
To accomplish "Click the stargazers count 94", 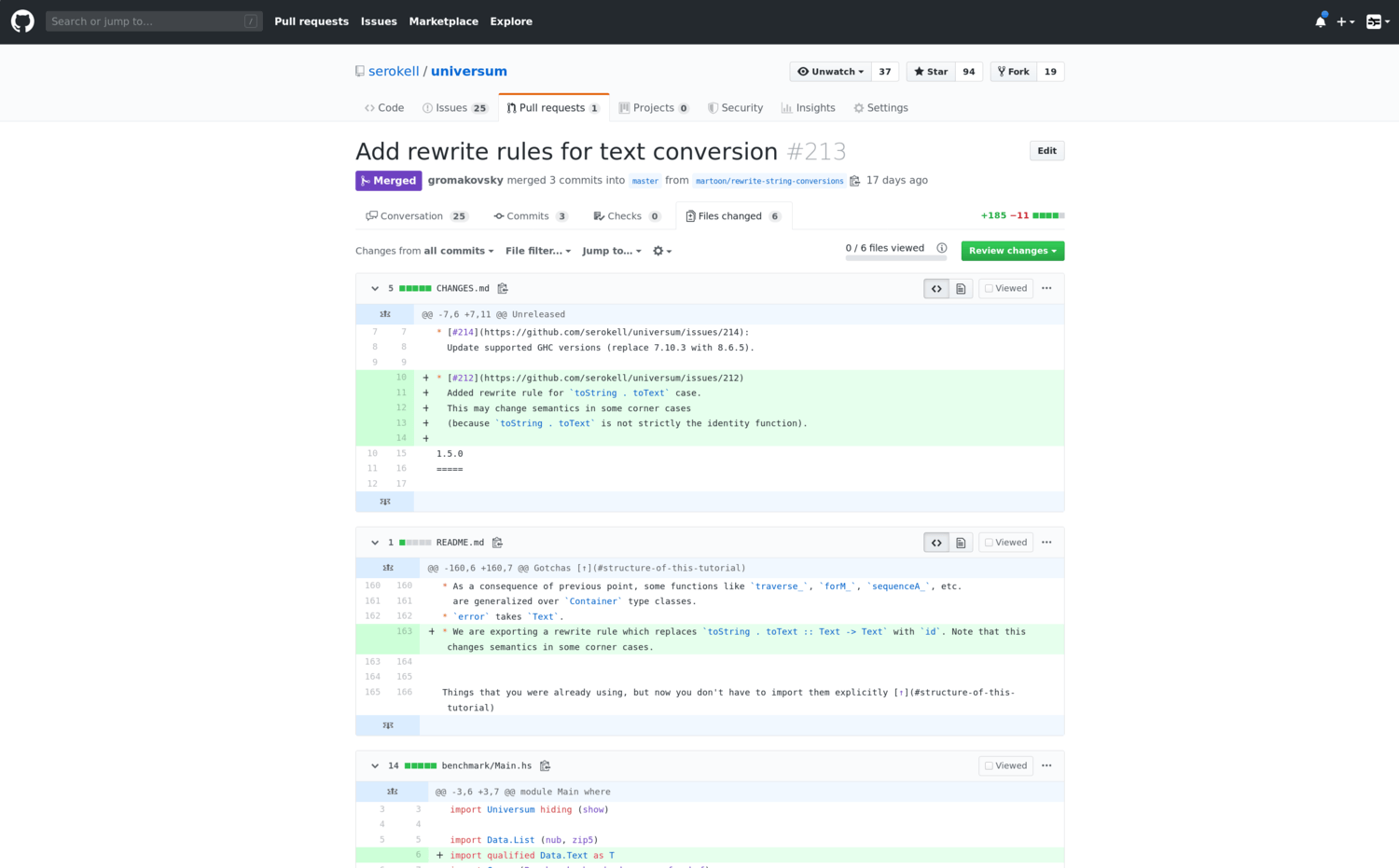I will [x=969, y=72].
